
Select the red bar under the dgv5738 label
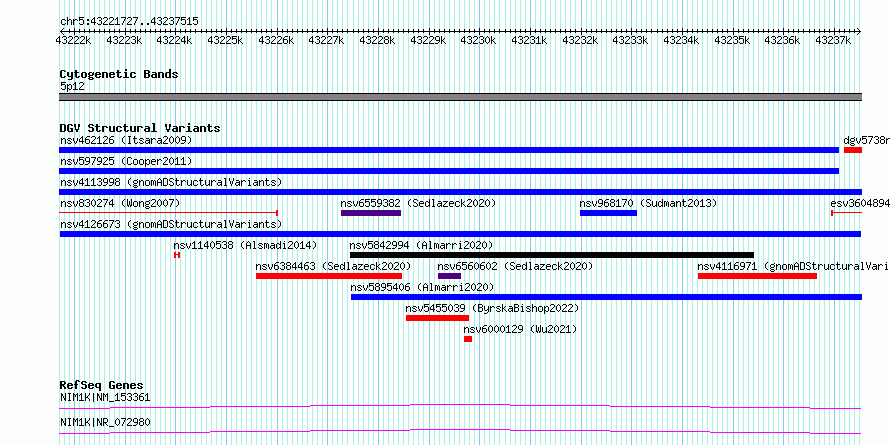tap(853, 150)
